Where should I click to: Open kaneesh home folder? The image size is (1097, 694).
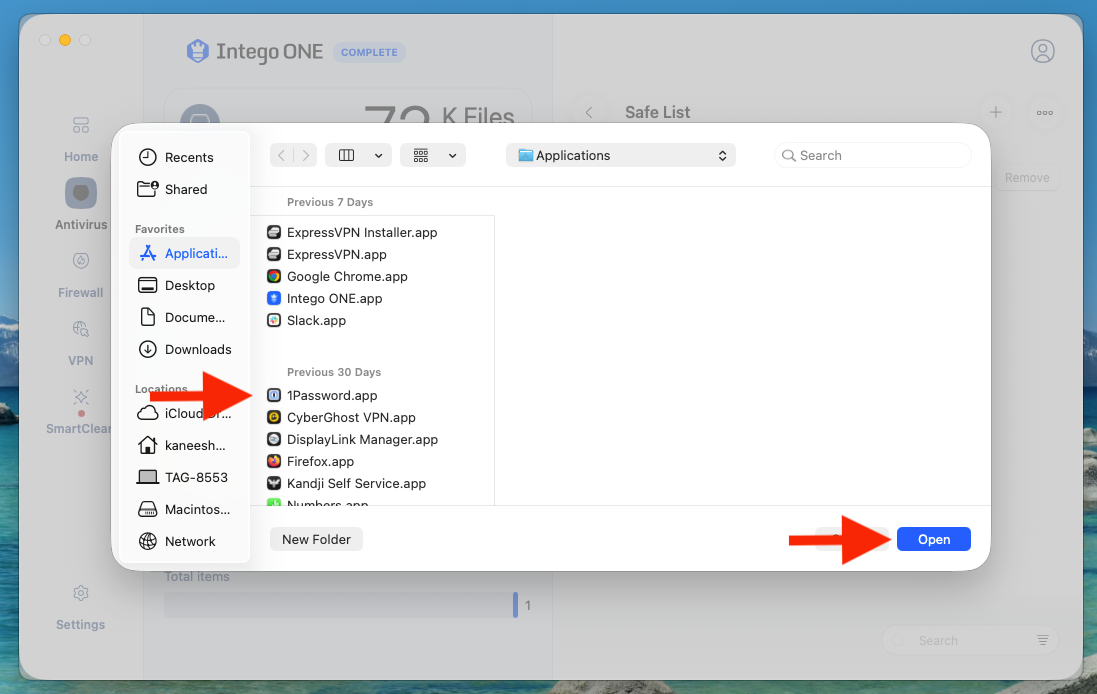pyautogui.click(x=185, y=446)
